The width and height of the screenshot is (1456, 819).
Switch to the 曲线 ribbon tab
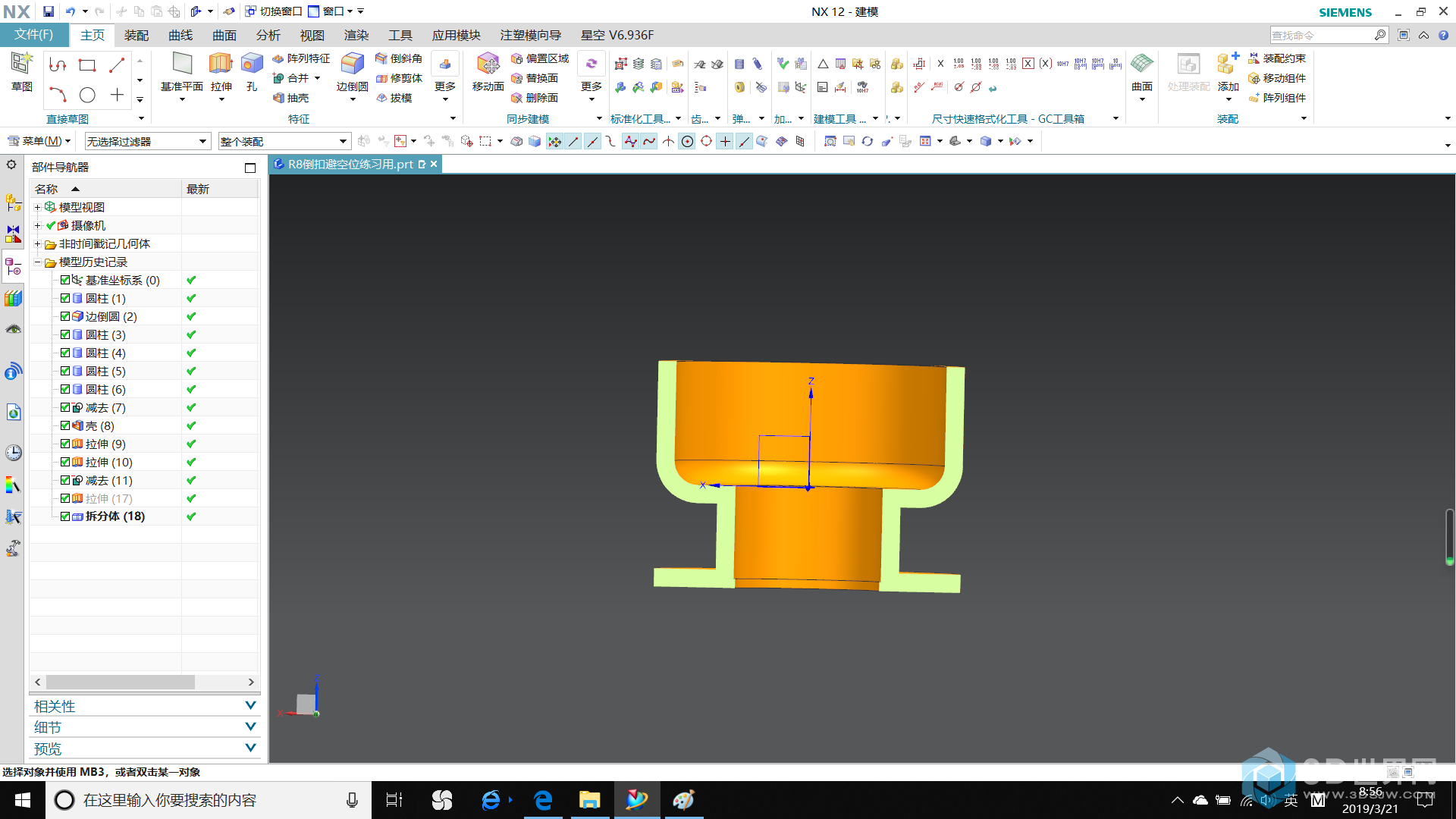180,35
